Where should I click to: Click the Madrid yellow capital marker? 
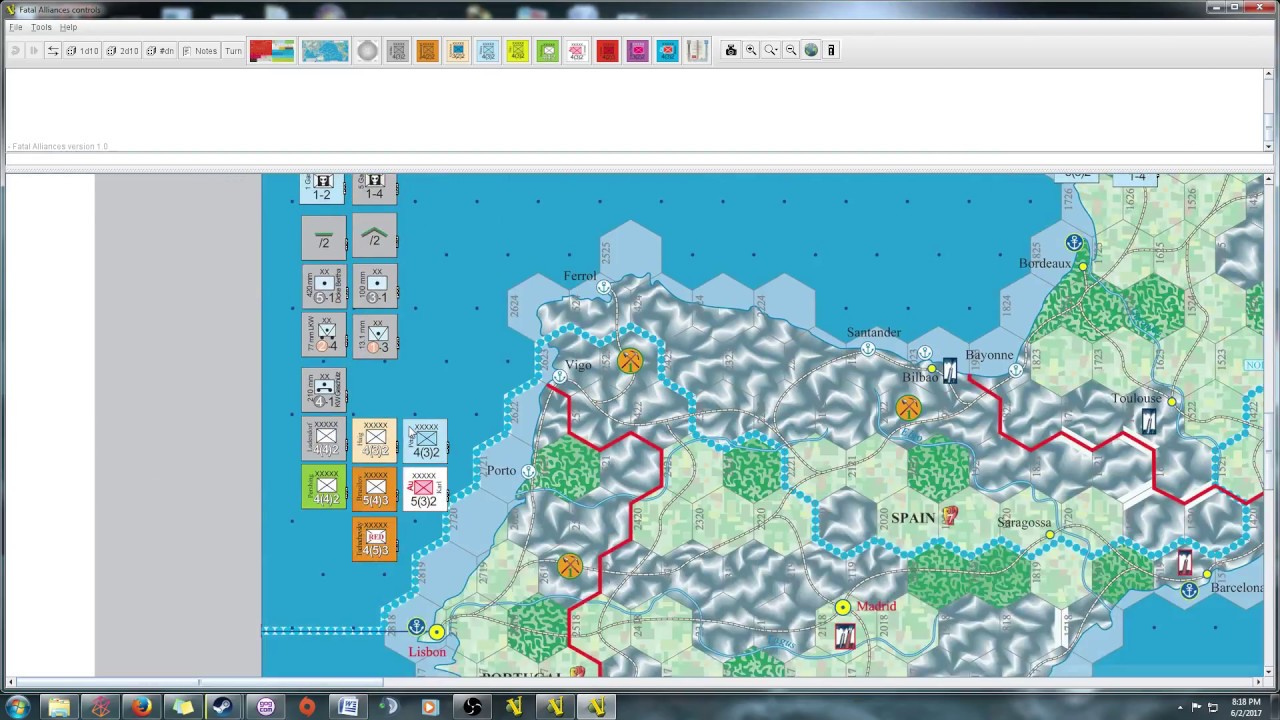843,607
